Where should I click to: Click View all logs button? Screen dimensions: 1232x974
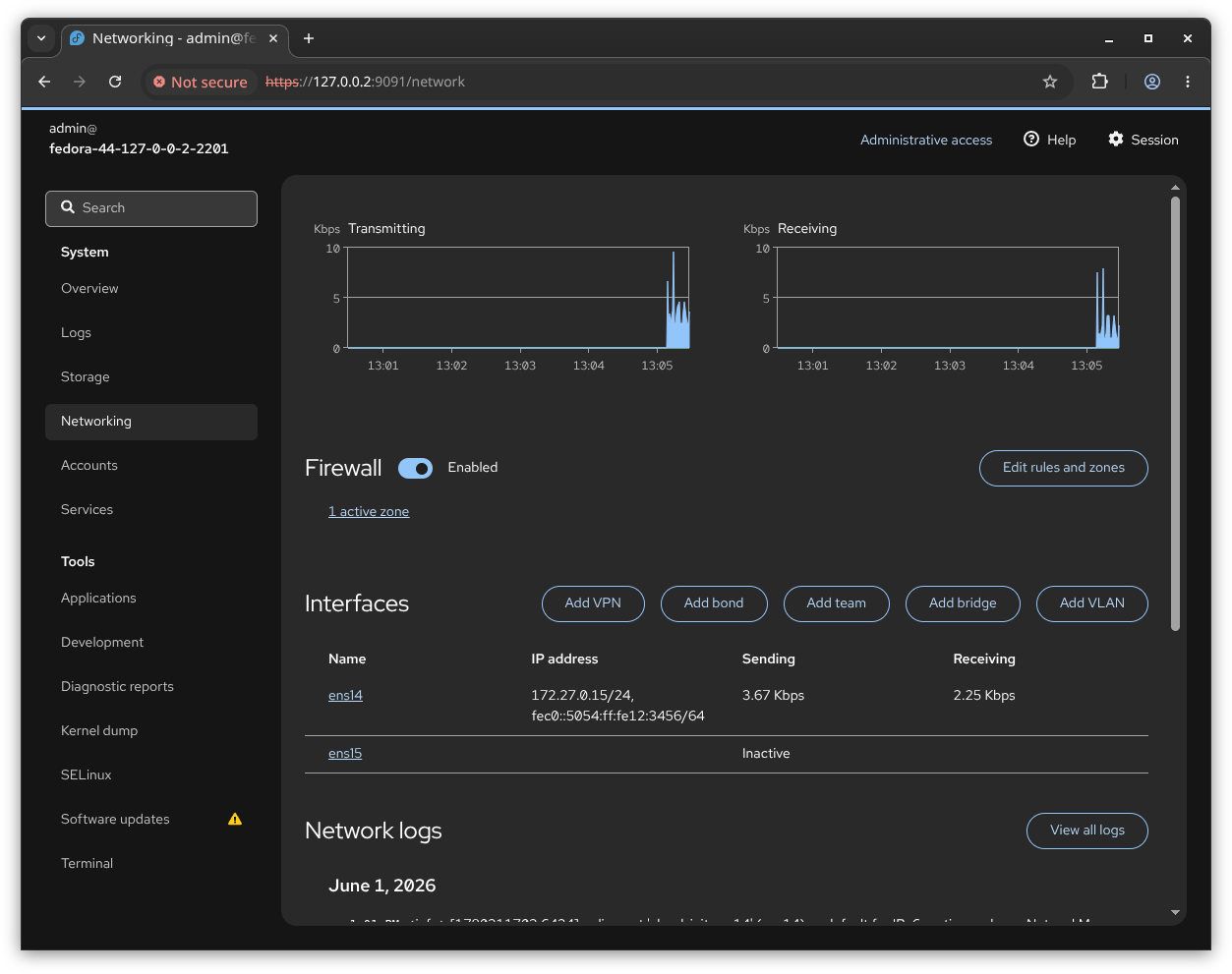(1087, 831)
